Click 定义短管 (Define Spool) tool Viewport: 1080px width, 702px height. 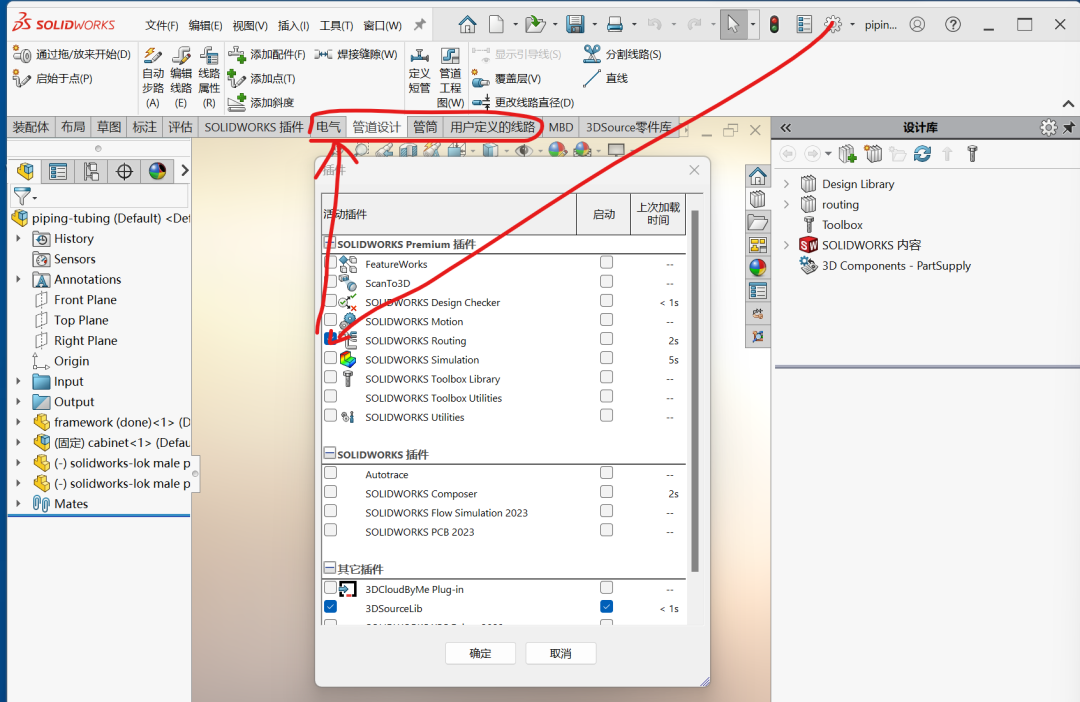click(x=419, y=71)
